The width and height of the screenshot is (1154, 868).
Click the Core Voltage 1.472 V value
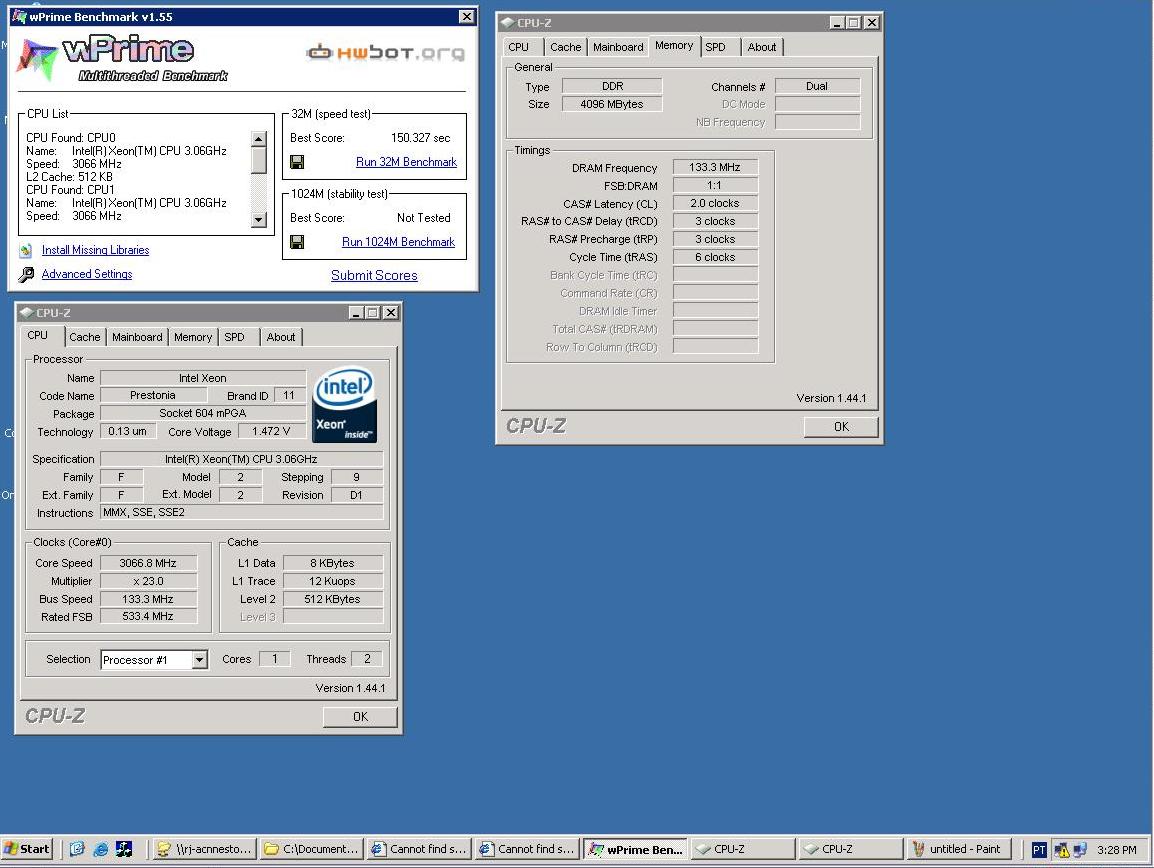coord(271,431)
